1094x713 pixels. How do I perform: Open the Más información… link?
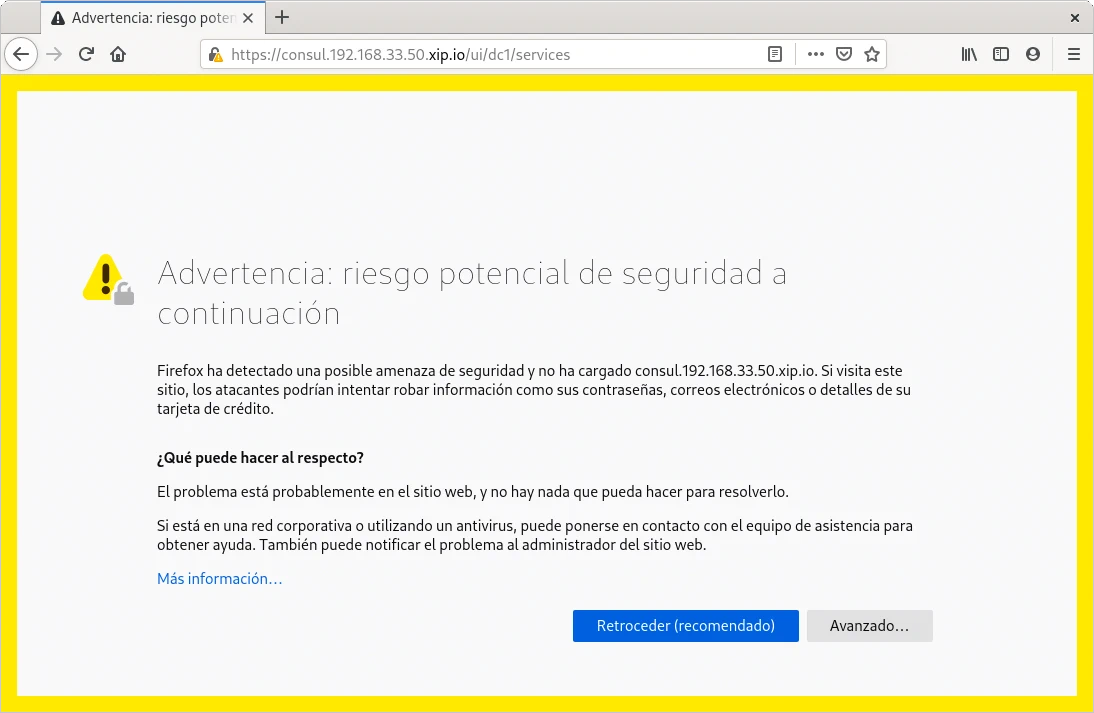pyautogui.click(x=220, y=579)
